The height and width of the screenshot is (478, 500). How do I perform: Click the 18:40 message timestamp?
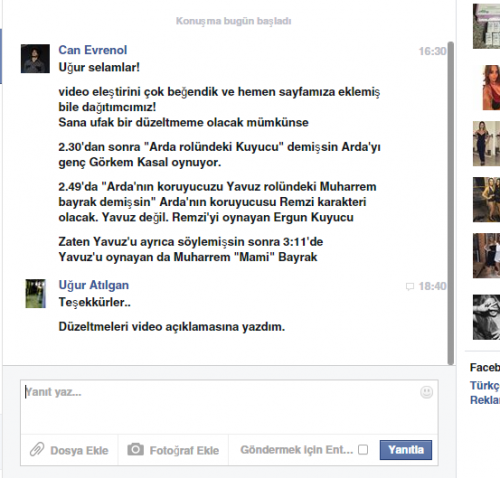click(x=432, y=286)
